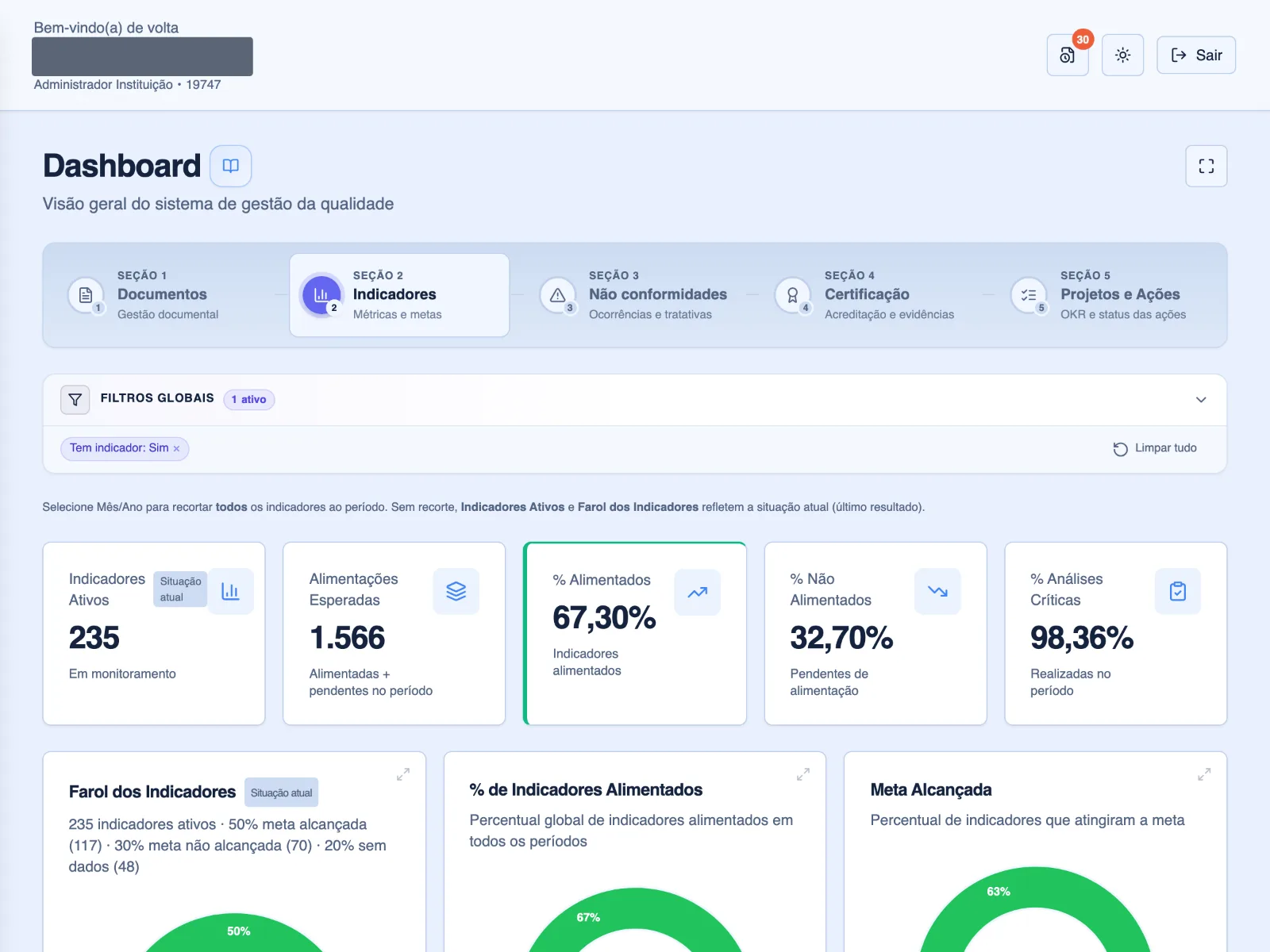Click the Seção 4 award ribbon icon
Viewport: 1270px width, 952px height.
click(x=792, y=295)
